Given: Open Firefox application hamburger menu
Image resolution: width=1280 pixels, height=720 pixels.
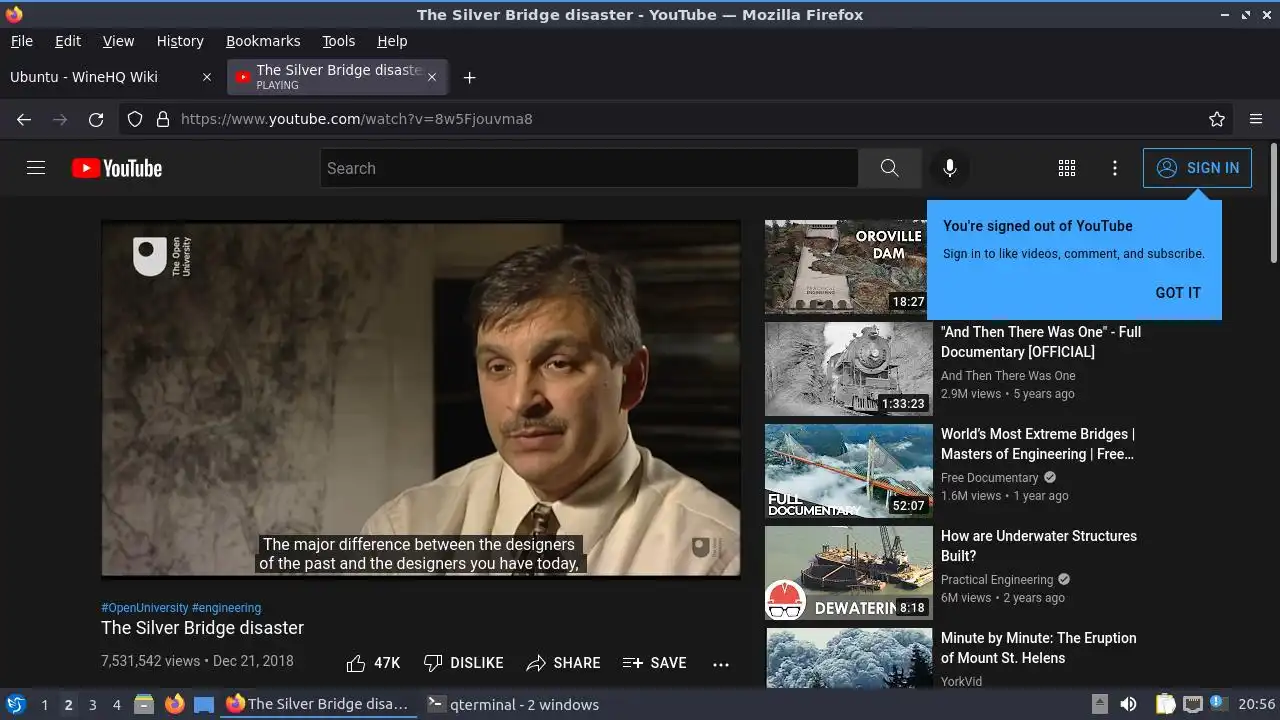Looking at the screenshot, I should click(x=1256, y=119).
